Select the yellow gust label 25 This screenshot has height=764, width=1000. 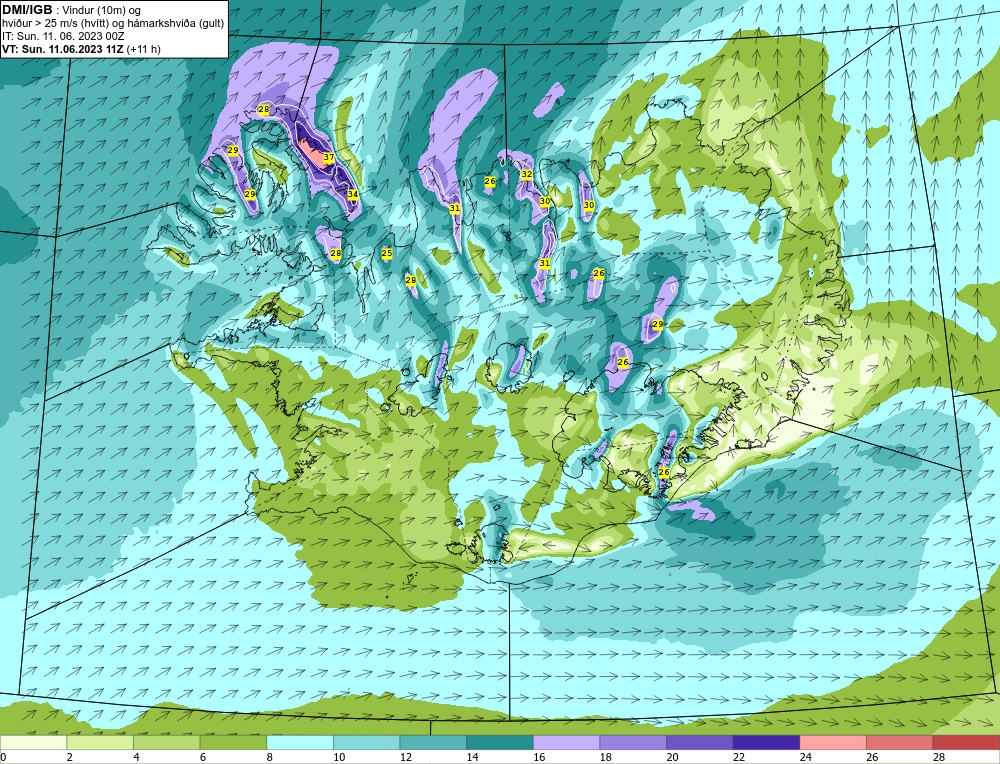point(386,253)
